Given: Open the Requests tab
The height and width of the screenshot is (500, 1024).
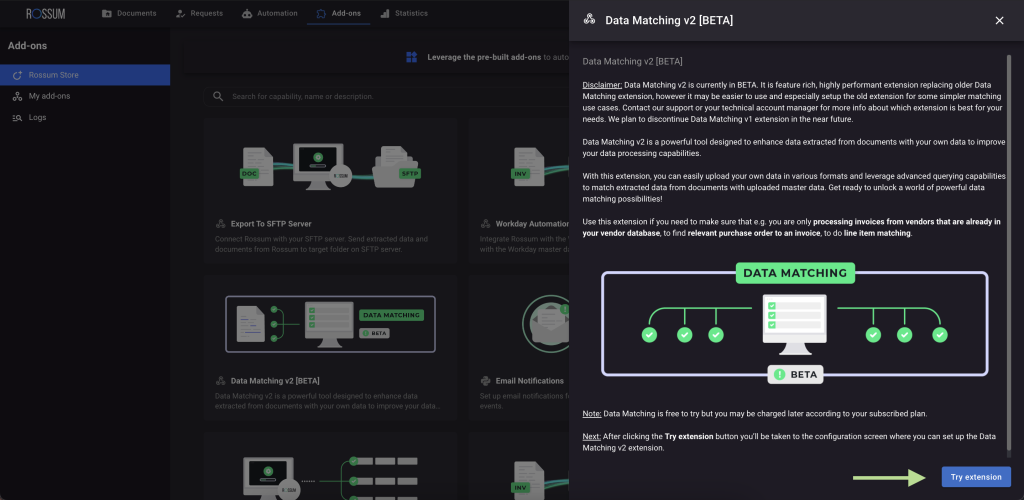Looking at the screenshot, I should [199, 13].
